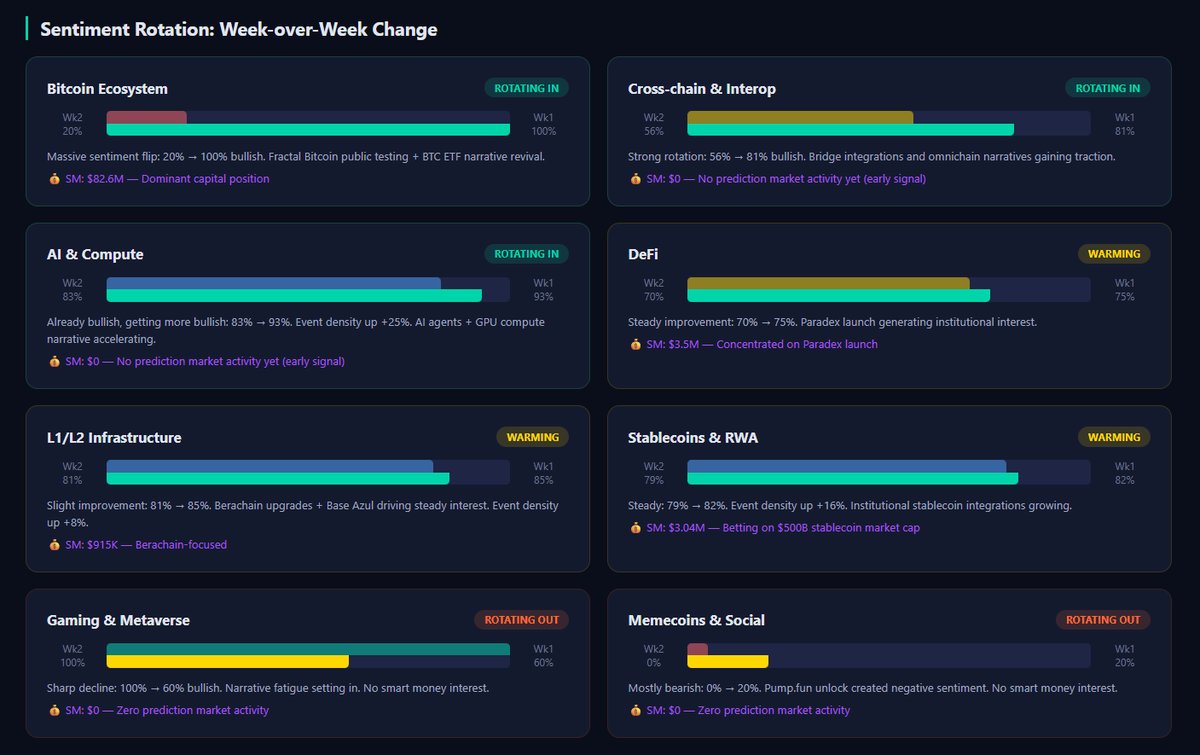Click the green Wk1 75% bar in DeFi
The width and height of the screenshot is (1200, 755).
click(x=839, y=296)
